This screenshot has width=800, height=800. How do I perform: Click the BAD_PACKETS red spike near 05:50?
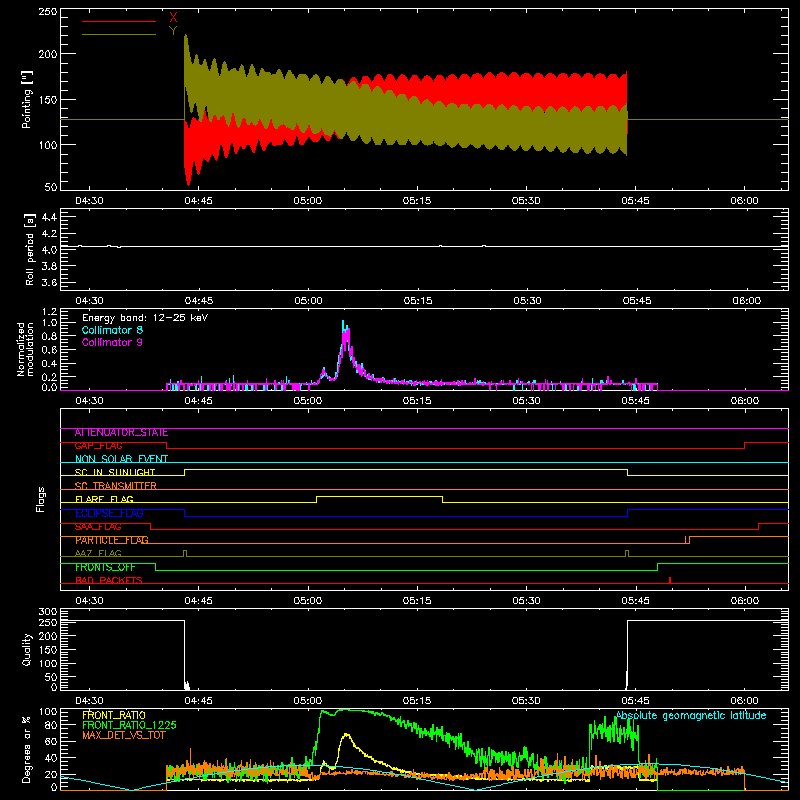point(670,580)
